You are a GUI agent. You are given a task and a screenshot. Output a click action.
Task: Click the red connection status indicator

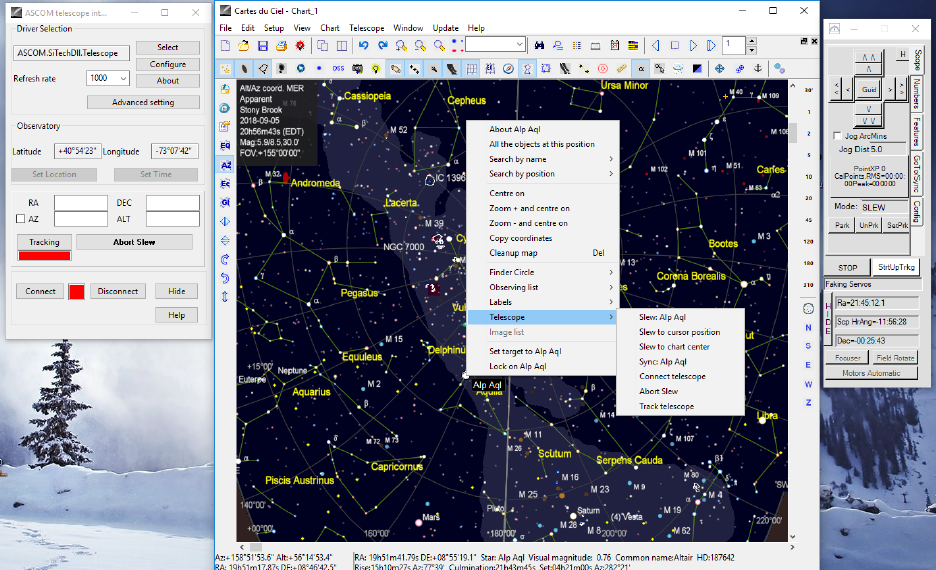(76, 291)
